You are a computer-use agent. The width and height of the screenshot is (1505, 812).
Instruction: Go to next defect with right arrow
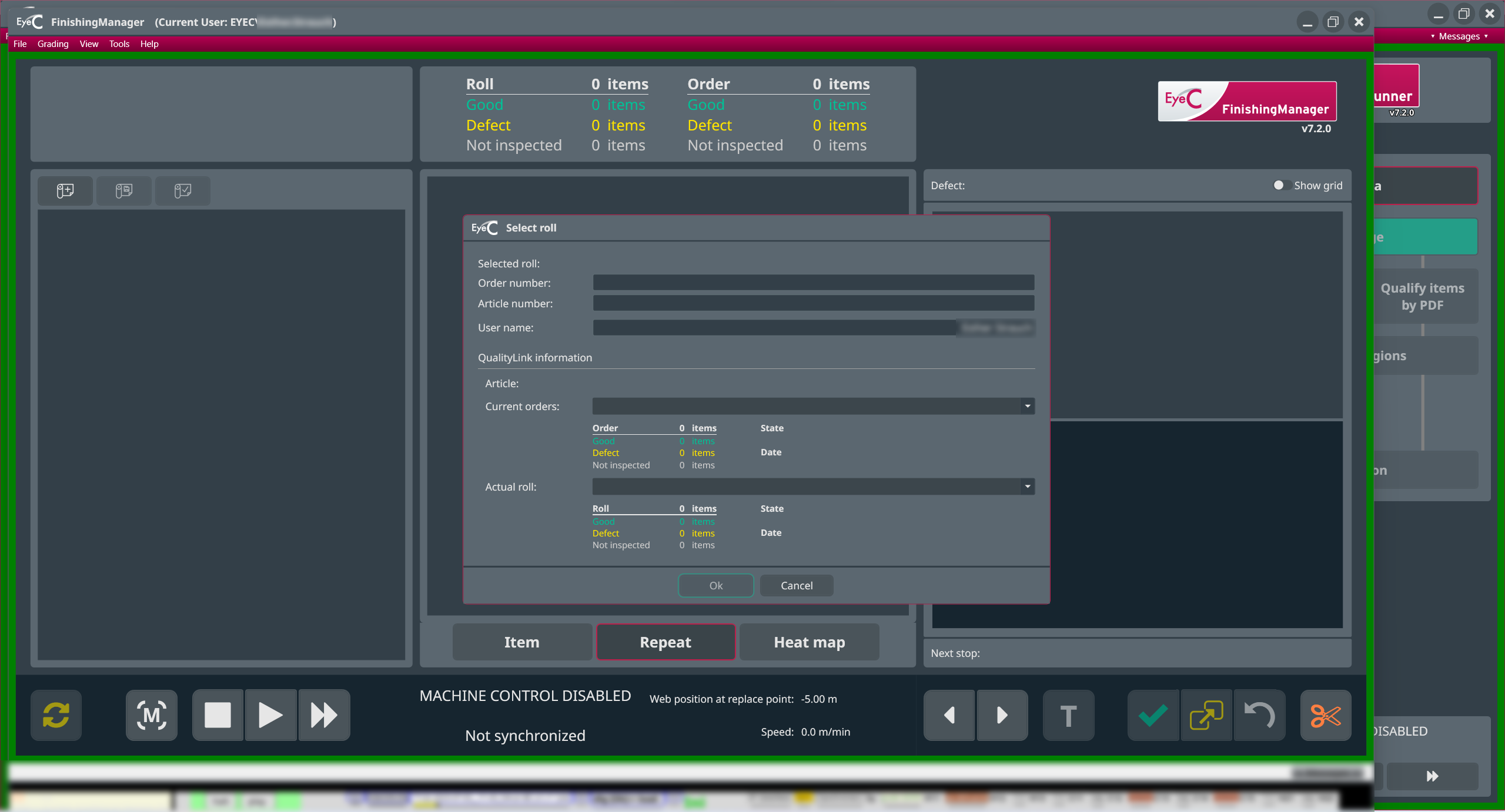coord(1002,716)
